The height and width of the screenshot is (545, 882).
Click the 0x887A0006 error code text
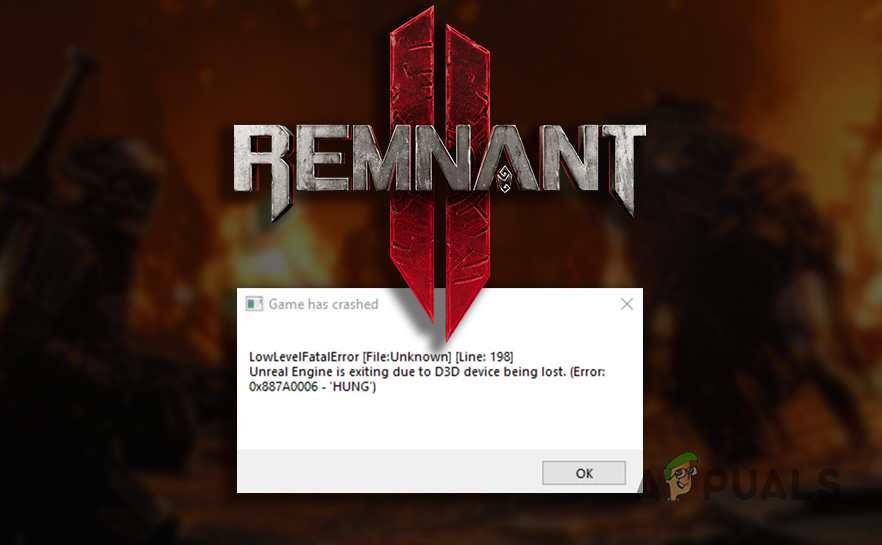point(284,386)
